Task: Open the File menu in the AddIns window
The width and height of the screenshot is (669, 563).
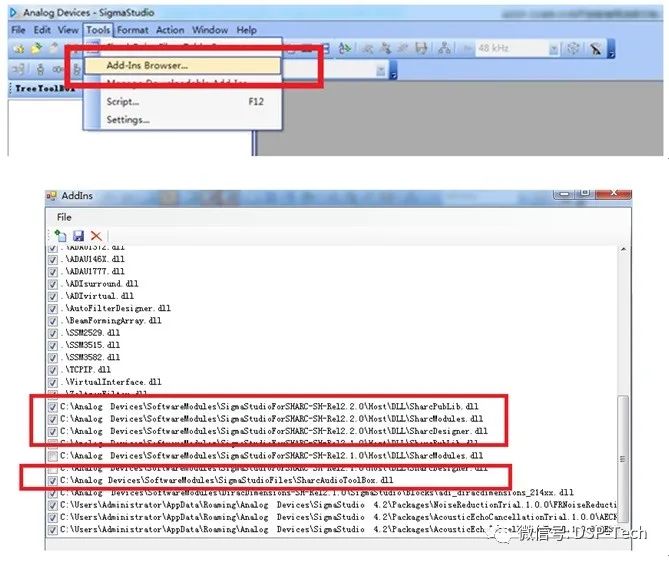Action: [64, 217]
